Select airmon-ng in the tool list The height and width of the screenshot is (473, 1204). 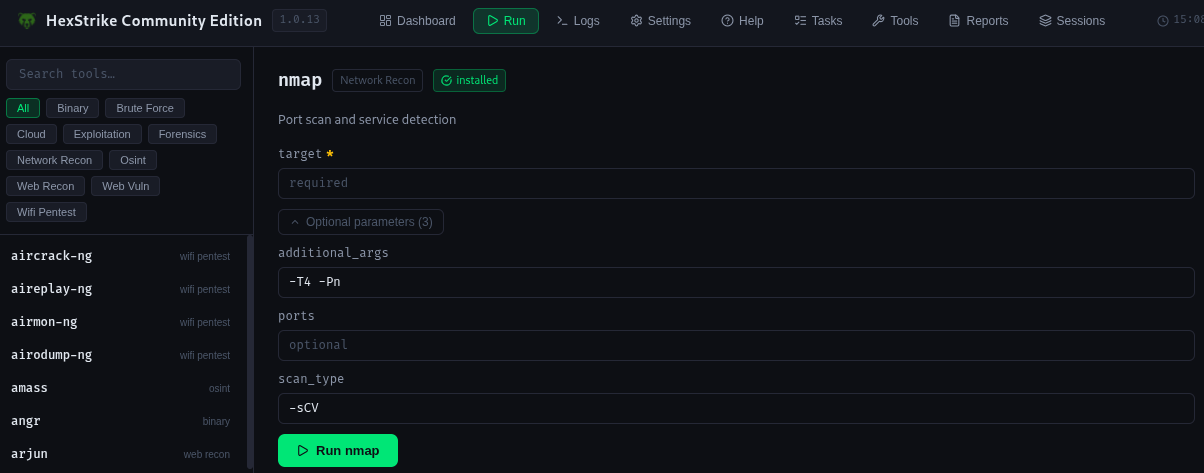(122, 322)
